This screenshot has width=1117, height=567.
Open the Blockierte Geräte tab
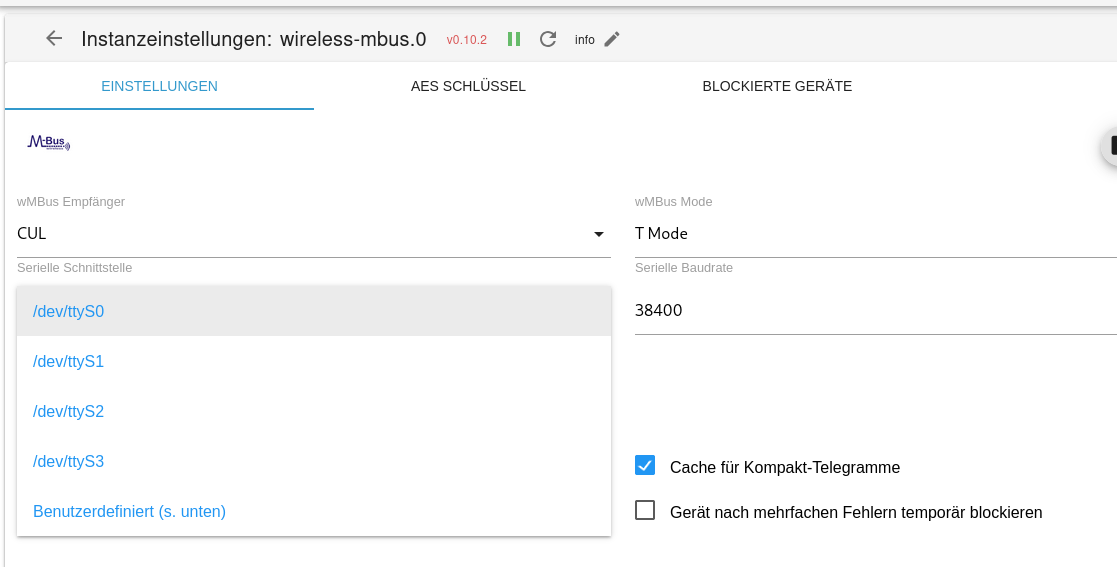pos(777,86)
